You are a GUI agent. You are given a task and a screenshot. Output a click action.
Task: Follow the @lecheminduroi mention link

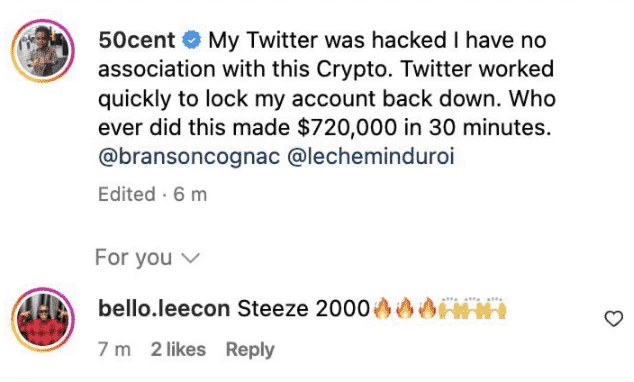point(371,156)
